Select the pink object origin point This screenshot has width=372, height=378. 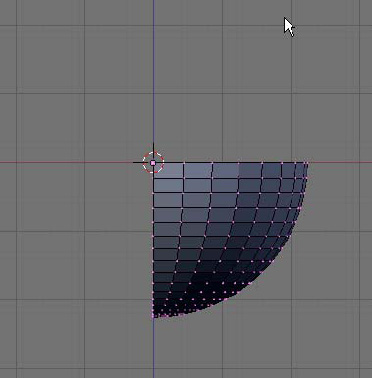[153, 163]
